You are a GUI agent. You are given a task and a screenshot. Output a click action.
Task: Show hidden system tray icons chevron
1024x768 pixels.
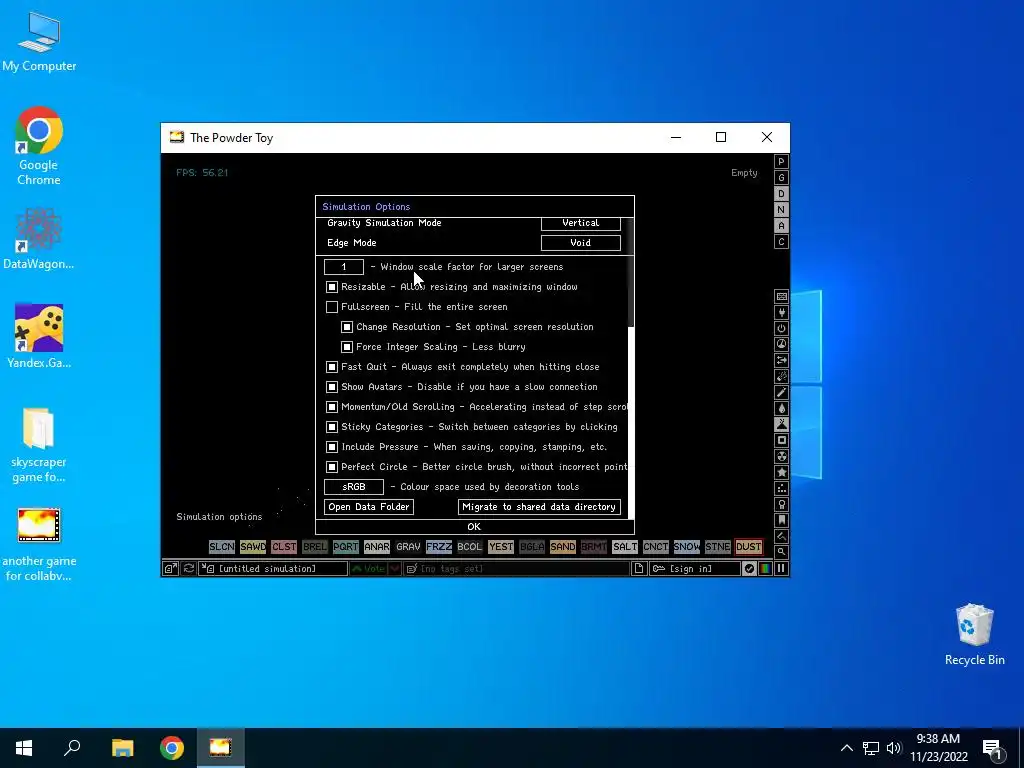[x=846, y=748]
